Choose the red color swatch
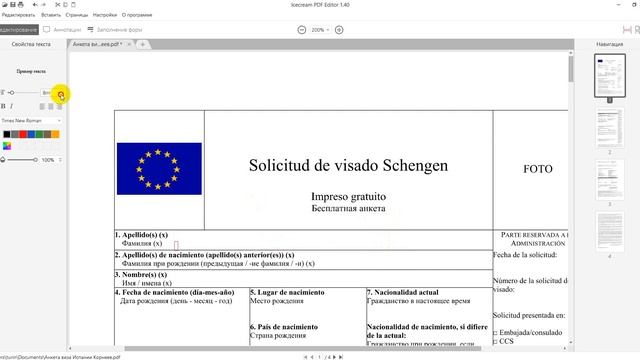The width and height of the screenshot is (640, 360). point(23,134)
